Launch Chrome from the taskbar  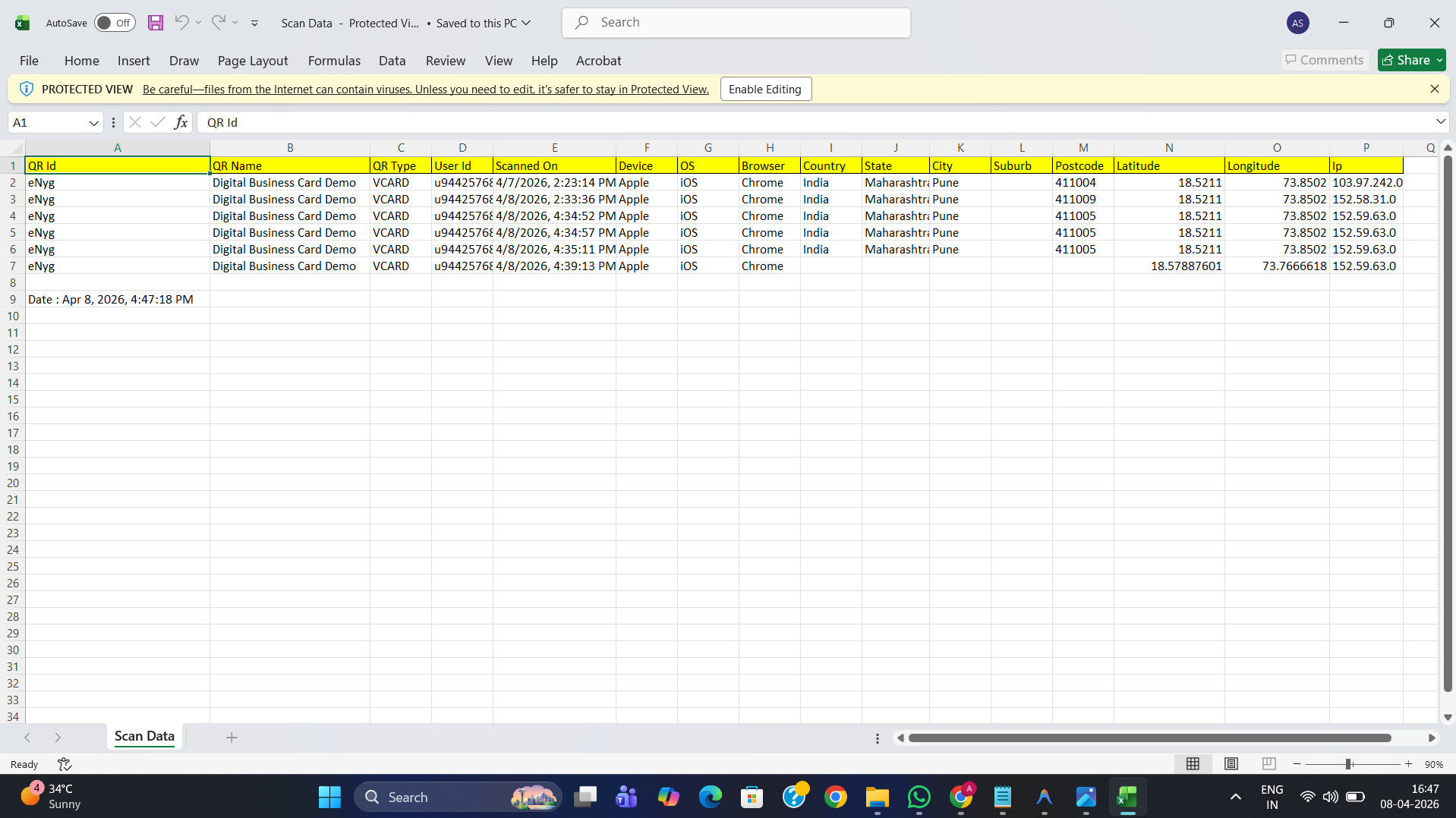tap(835, 797)
